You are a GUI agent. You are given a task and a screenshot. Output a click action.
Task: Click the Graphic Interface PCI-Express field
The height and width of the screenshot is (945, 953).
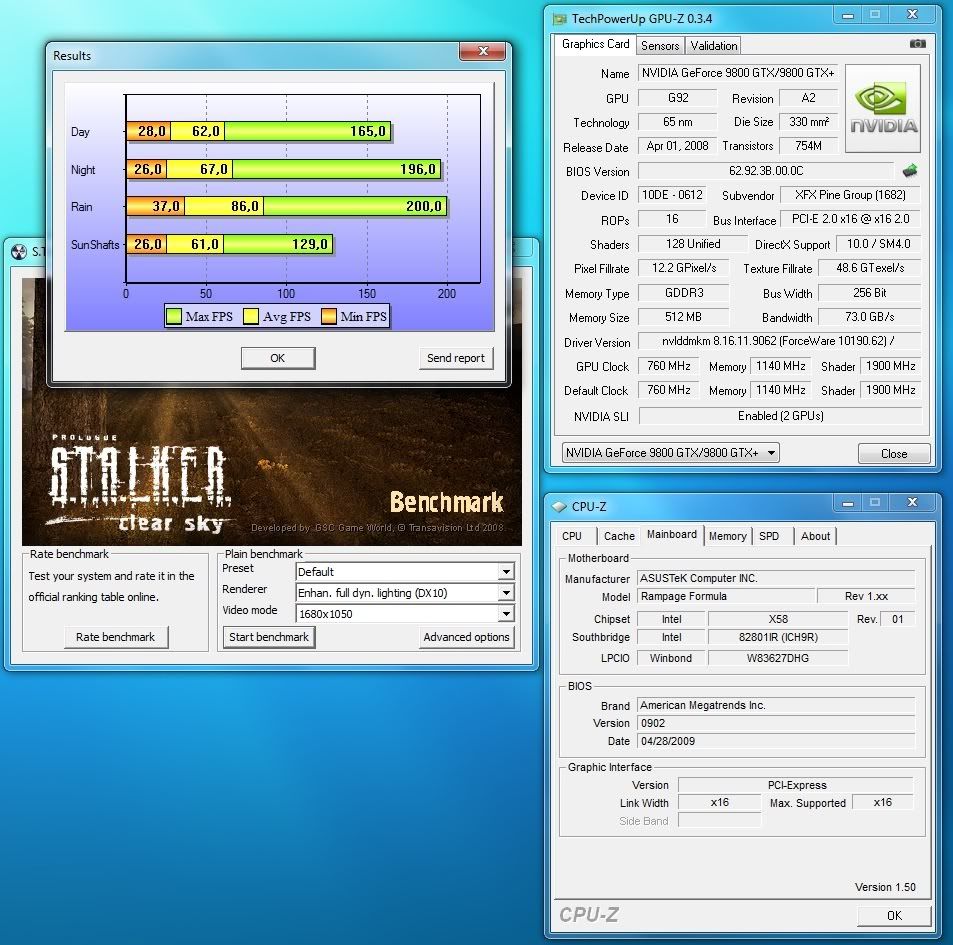click(x=796, y=785)
